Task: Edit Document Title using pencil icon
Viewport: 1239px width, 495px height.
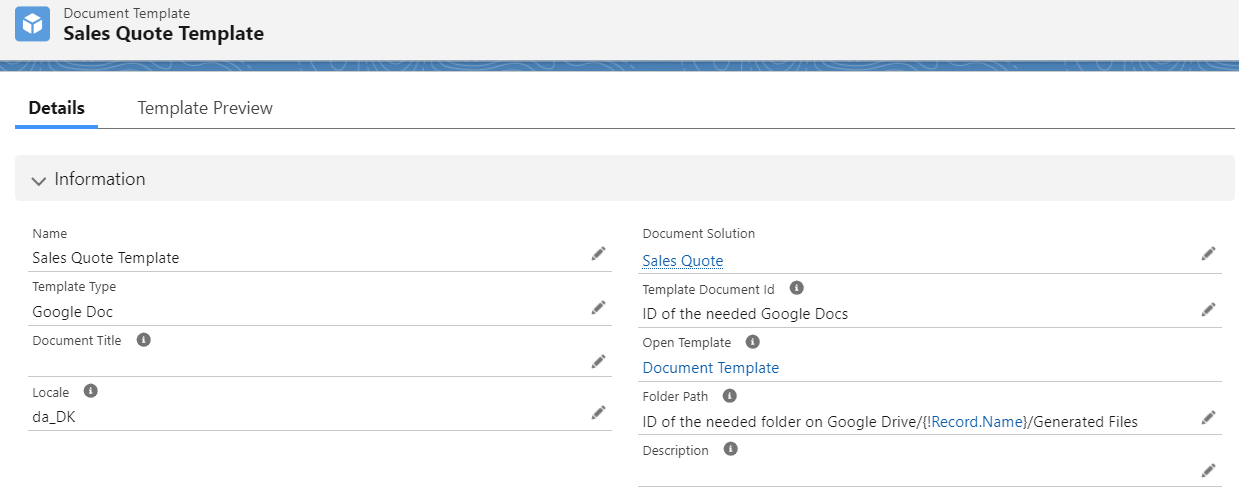Action: tap(598, 361)
